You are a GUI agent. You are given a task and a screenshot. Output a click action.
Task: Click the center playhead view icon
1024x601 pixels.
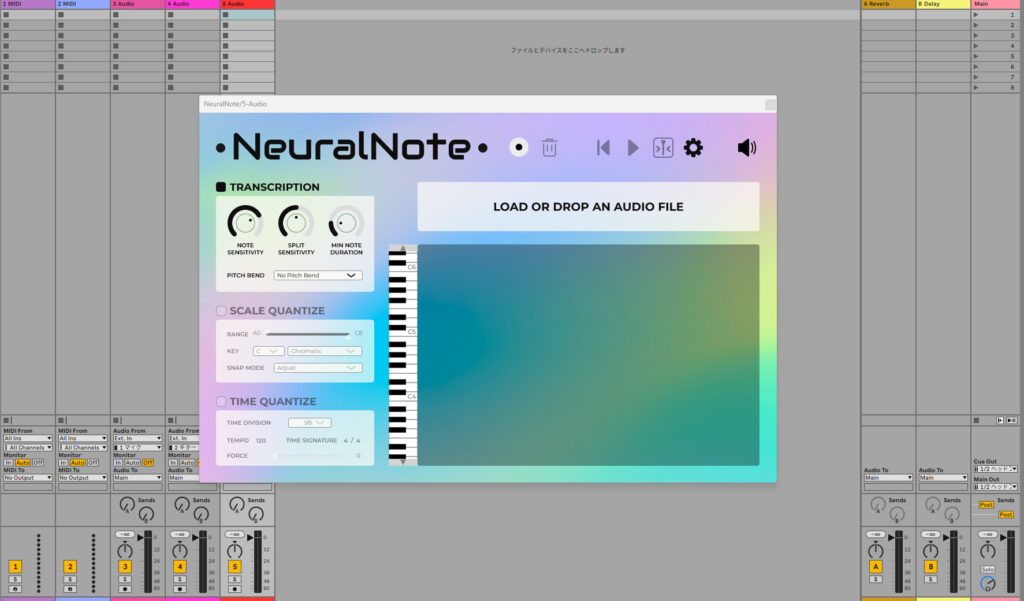click(663, 148)
